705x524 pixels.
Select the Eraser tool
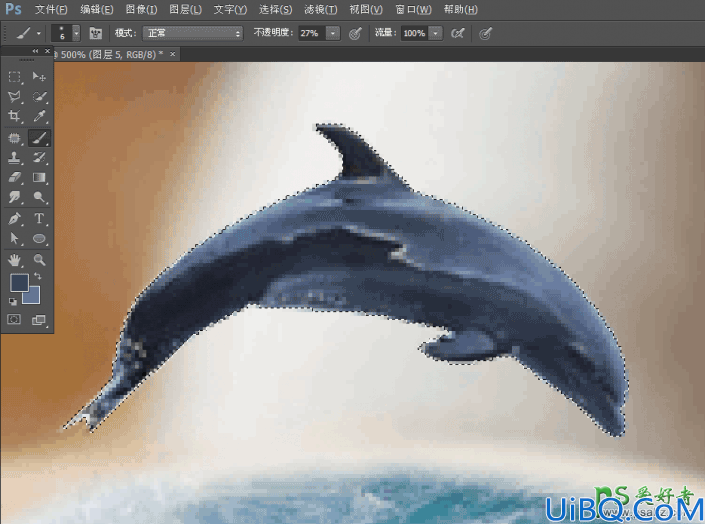(x=14, y=178)
